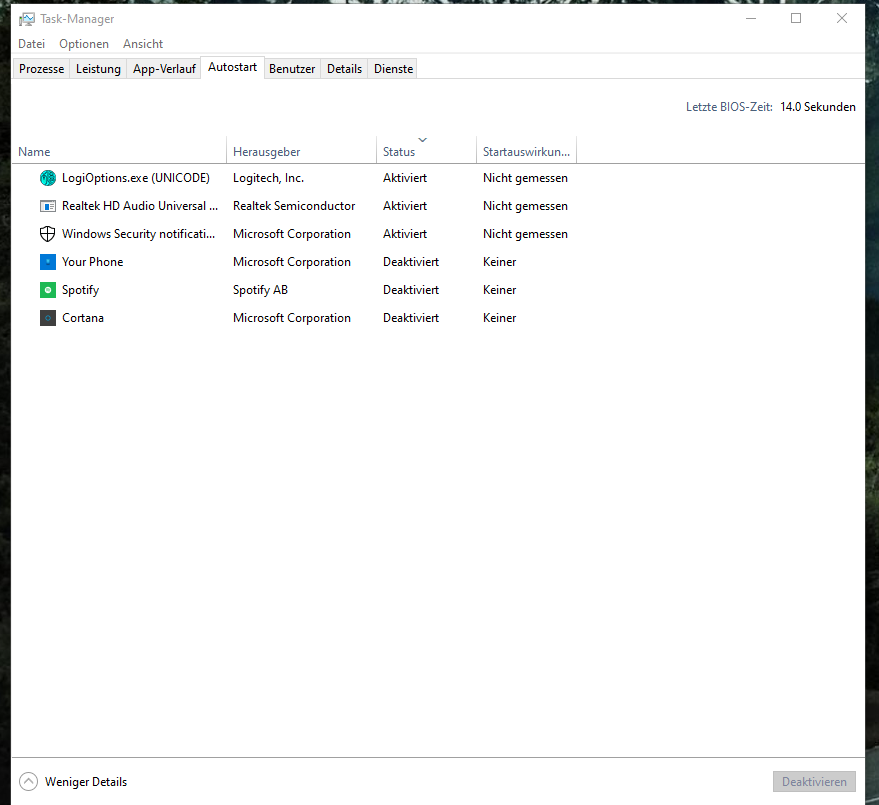The image size is (879, 805).
Task: Collapse view with Weniger Details arrow icon
Action: point(28,781)
